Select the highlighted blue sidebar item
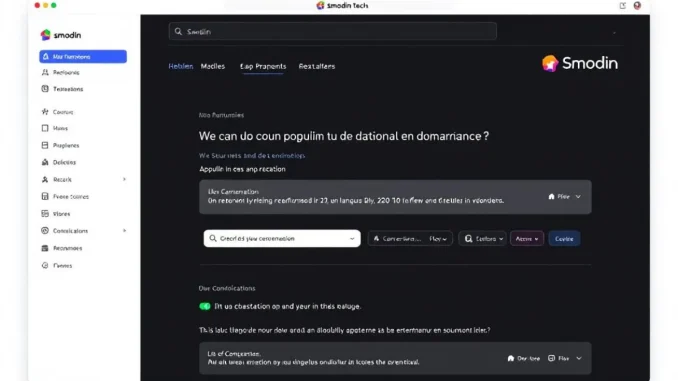Screen dimensions: 678x381 83,57
